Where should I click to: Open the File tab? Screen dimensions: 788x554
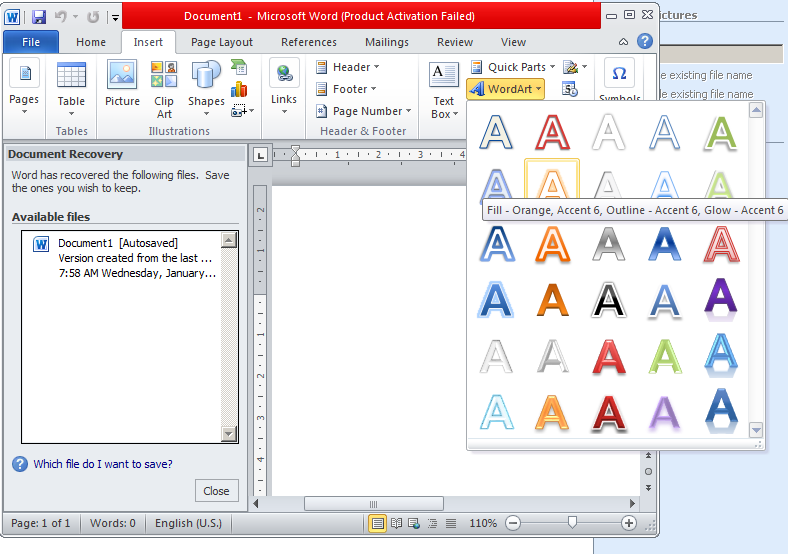(31, 42)
